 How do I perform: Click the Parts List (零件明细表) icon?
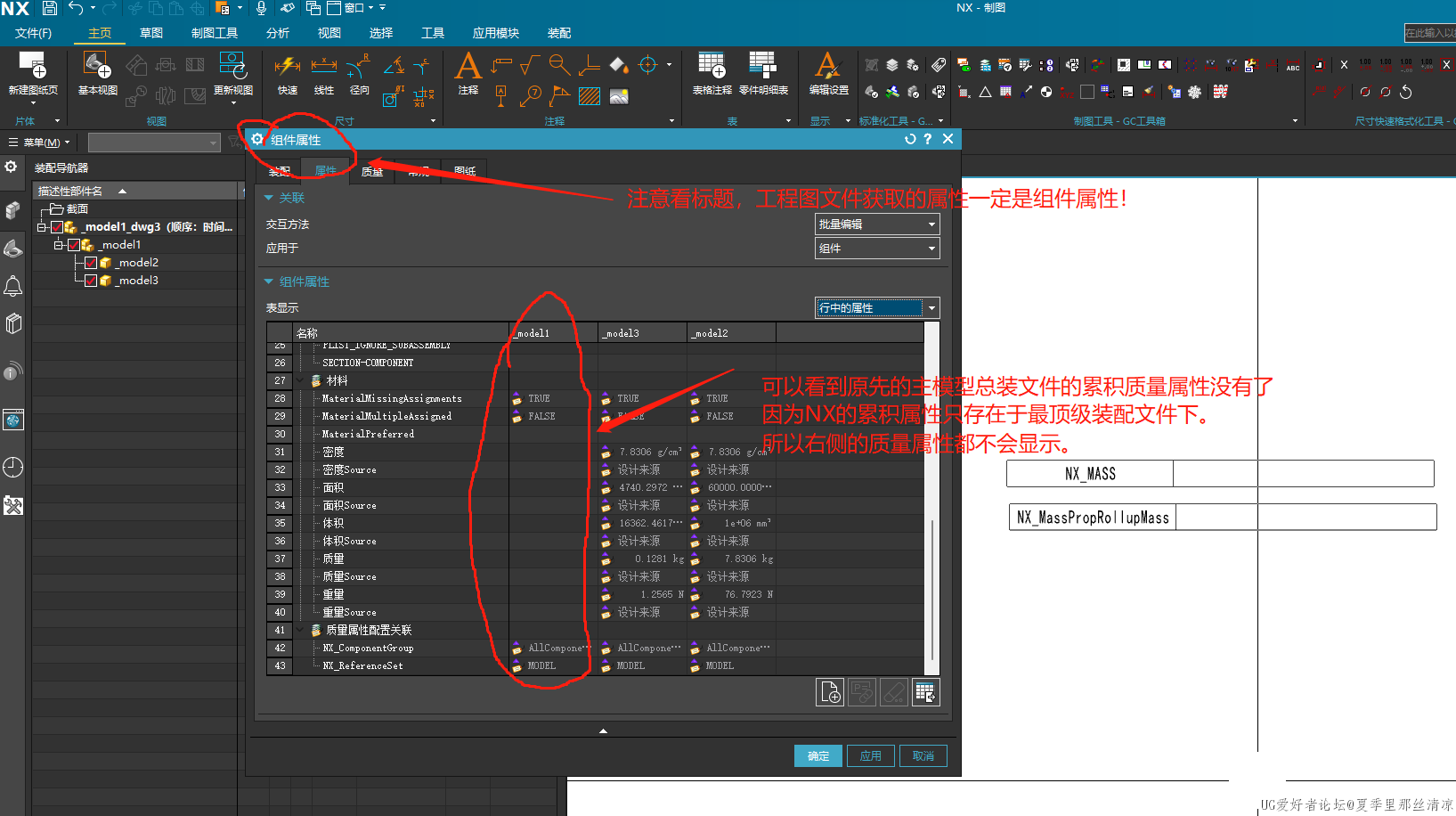click(763, 65)
